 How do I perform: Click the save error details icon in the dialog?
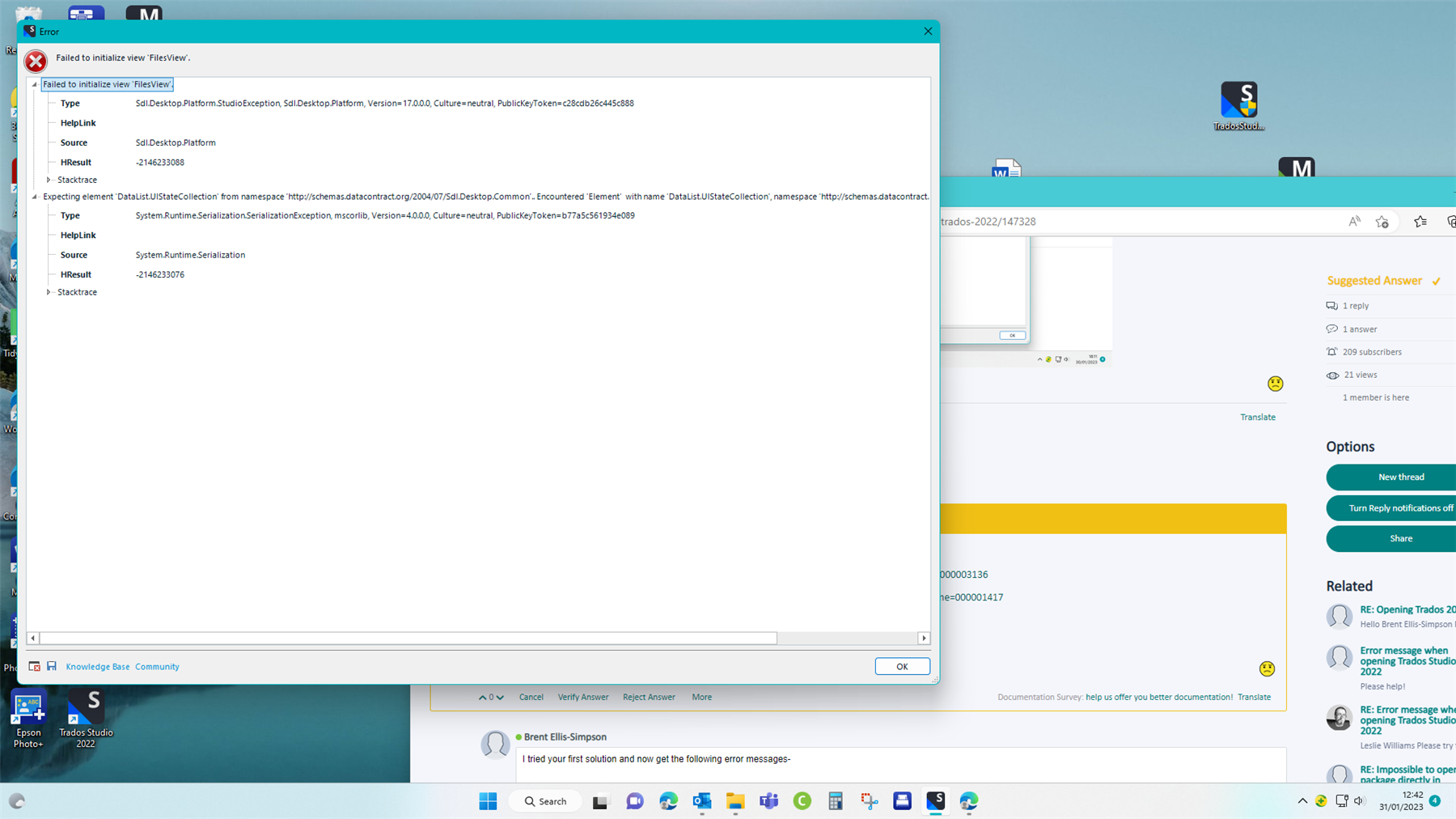pos(52,665)
